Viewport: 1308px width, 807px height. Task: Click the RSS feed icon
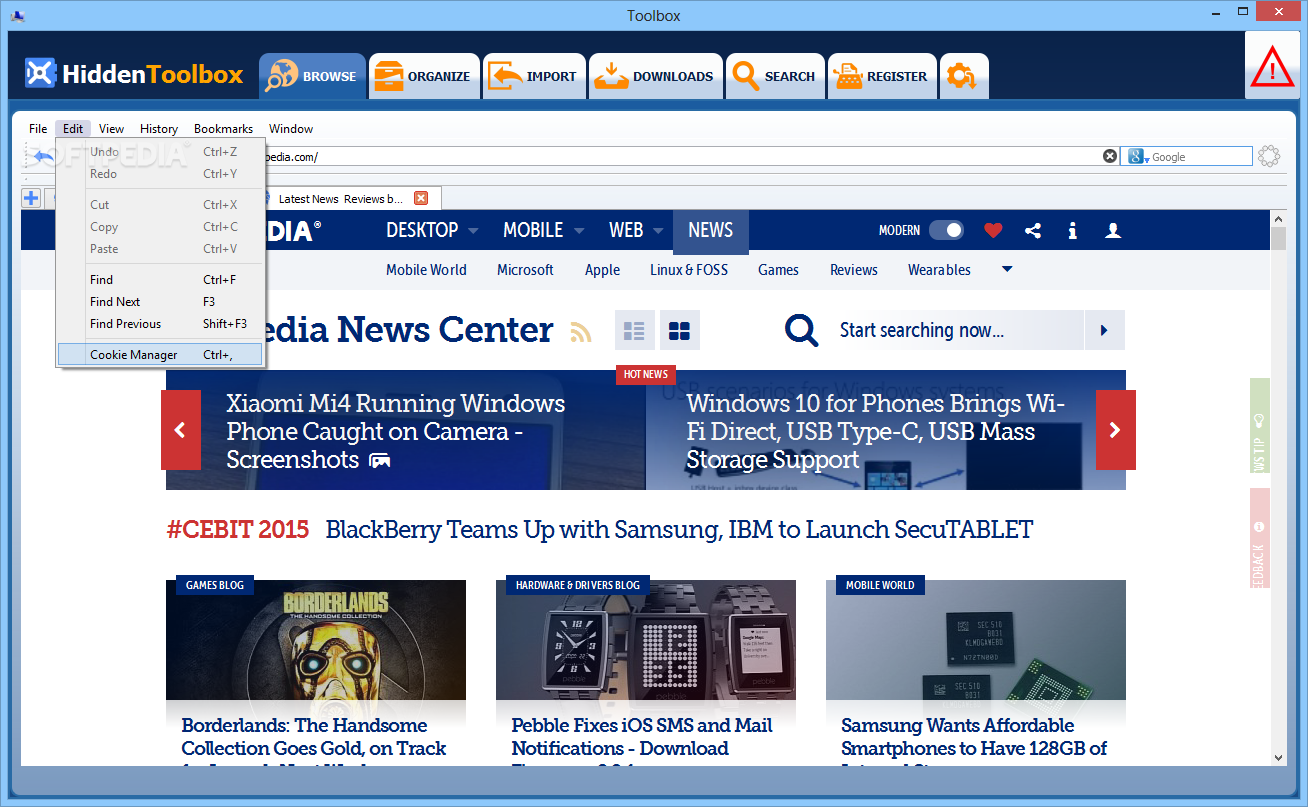581,331
